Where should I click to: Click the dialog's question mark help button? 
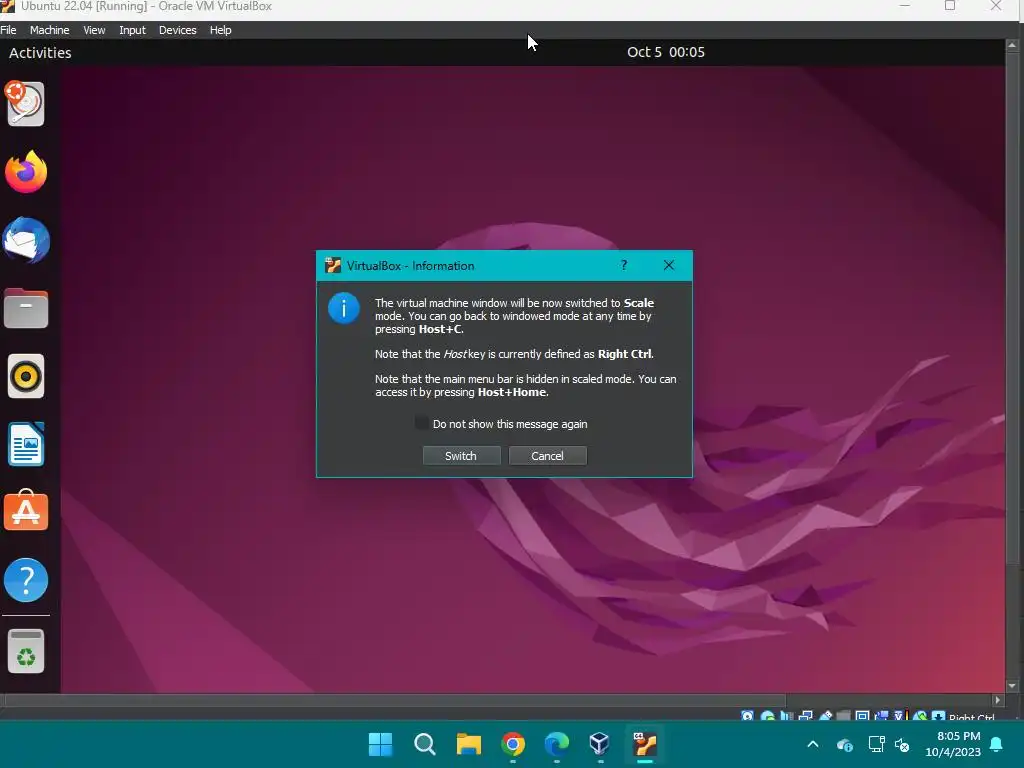(x=624, y=265)
